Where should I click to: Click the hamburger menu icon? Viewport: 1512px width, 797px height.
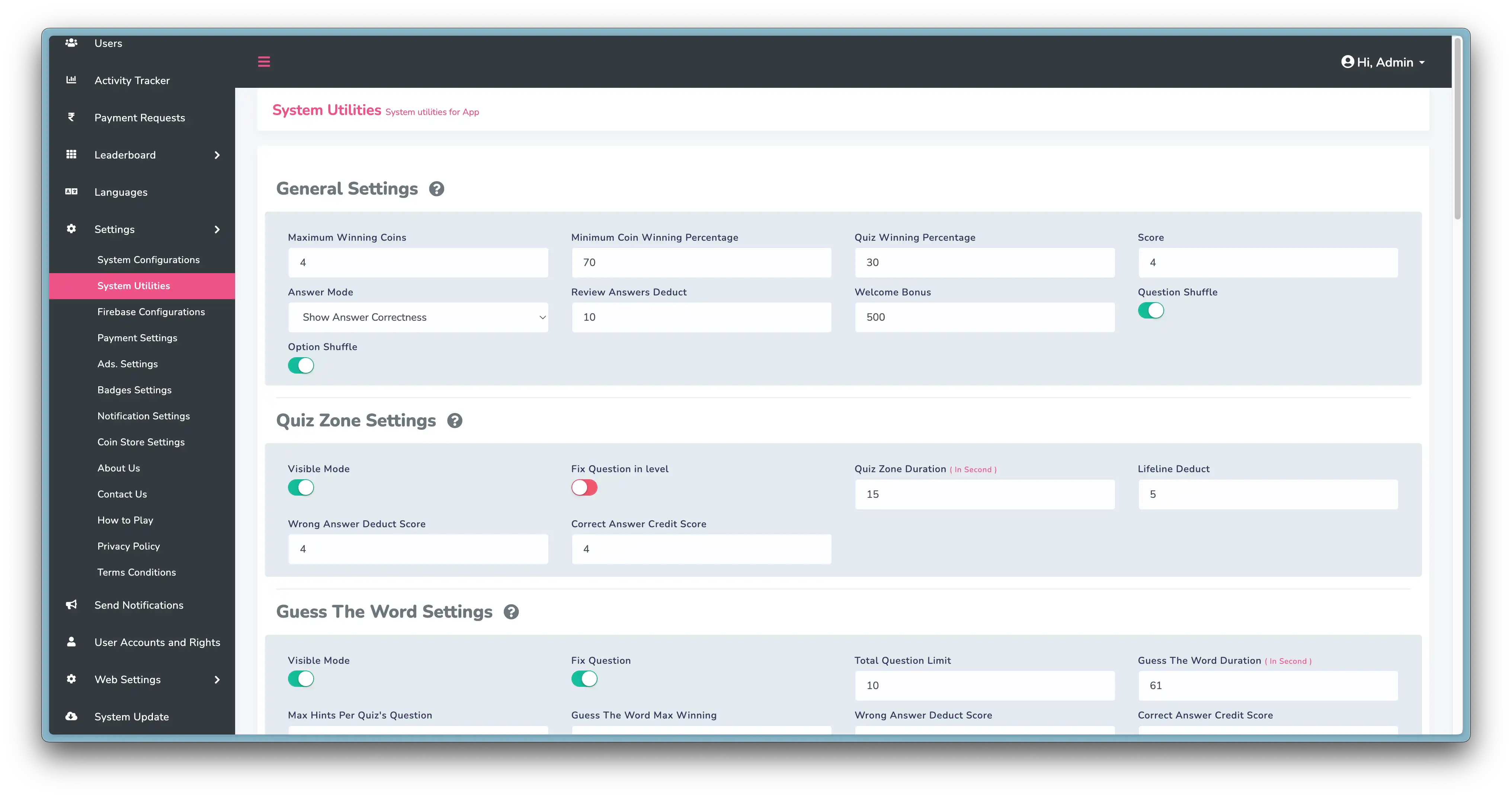(x=263, y=62)
